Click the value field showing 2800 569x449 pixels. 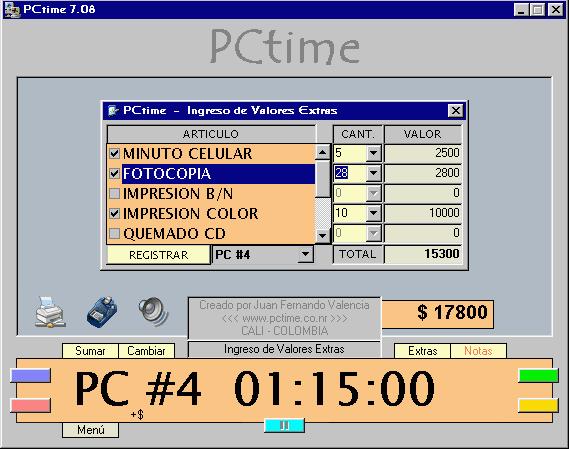[x=423, y=173]
